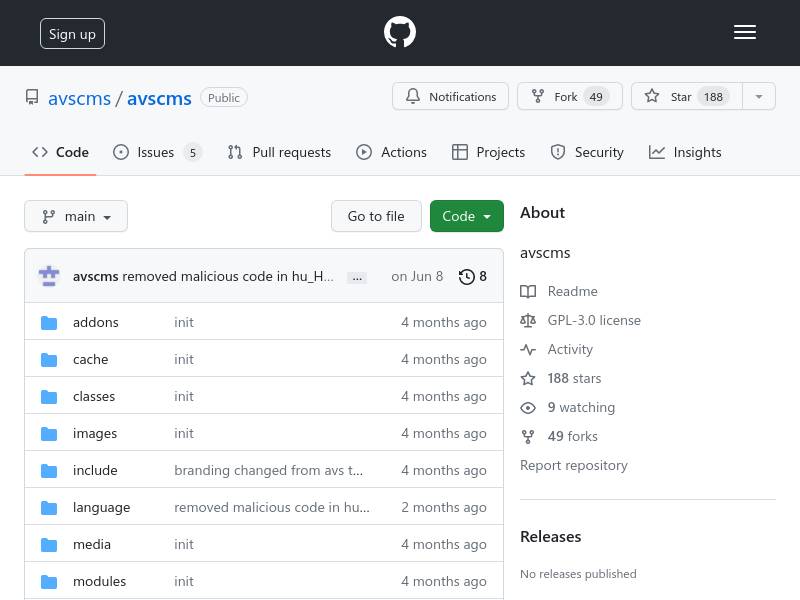Open the language folder
800x600 pixels.
pyautogui.click(x=102, y=508)
